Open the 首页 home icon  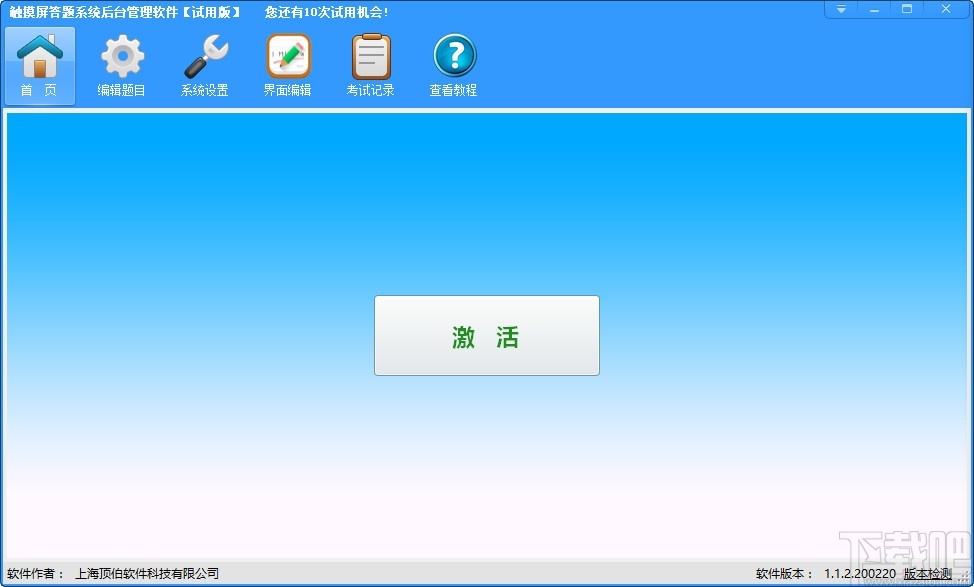pyautogui.click(x=40, y=66)
